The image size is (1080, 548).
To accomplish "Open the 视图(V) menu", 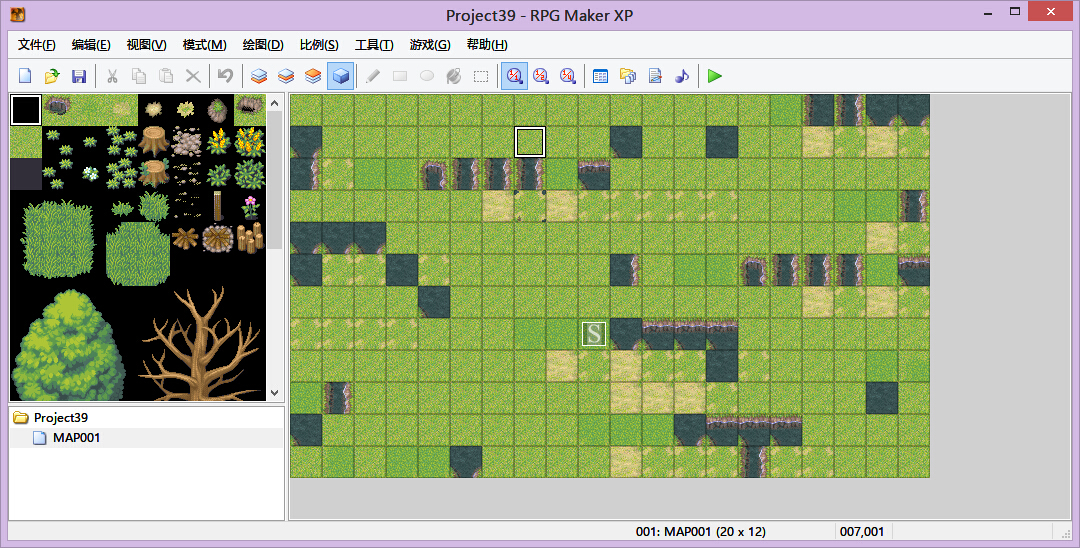I will [x=146, y=45].
